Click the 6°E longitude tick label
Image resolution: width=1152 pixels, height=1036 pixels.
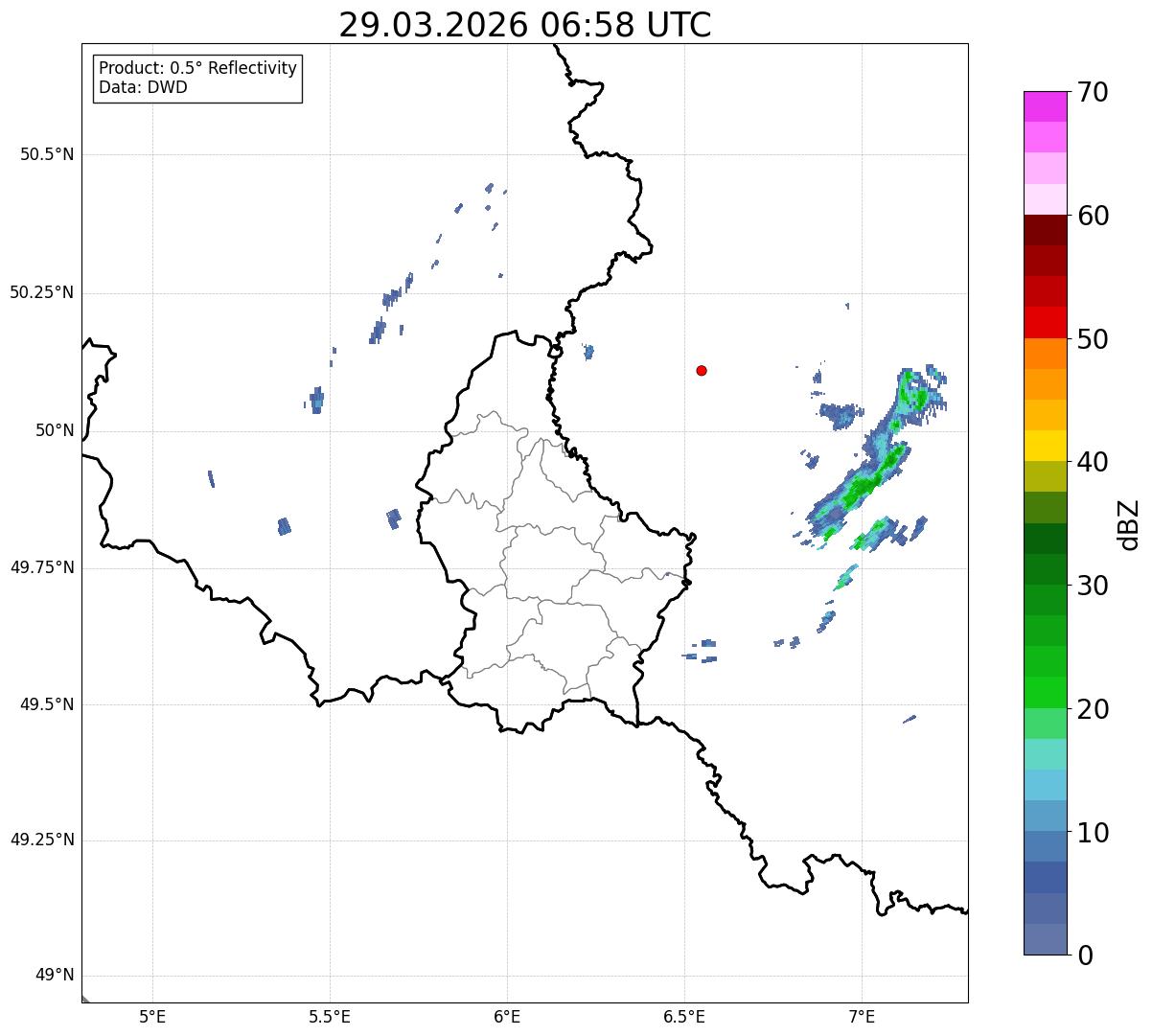(507, 1017)
